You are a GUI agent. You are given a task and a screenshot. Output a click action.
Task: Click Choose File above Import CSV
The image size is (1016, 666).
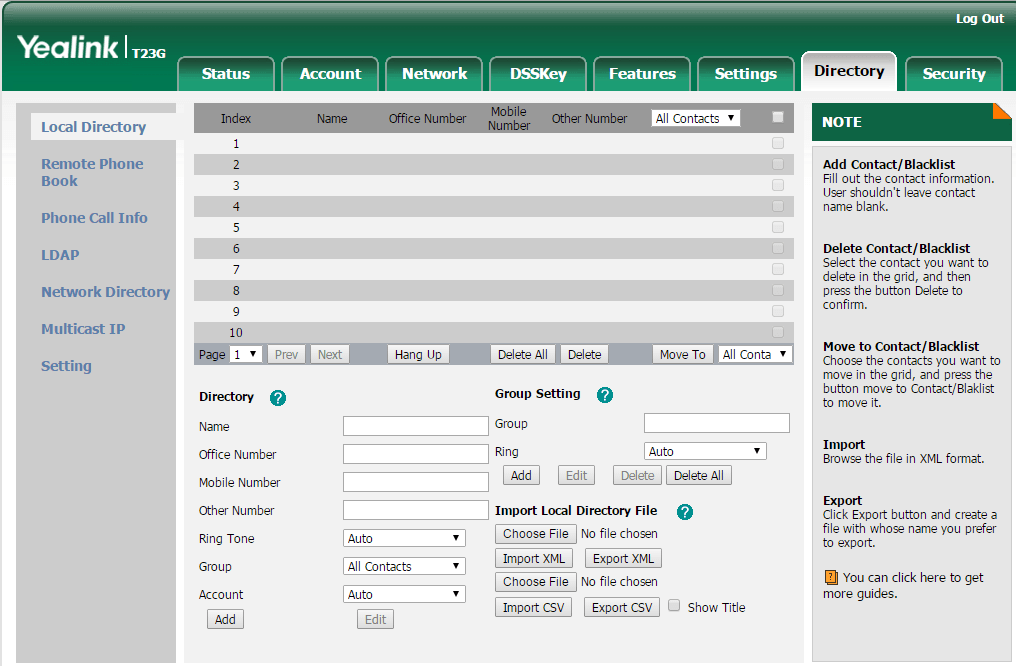536,582
